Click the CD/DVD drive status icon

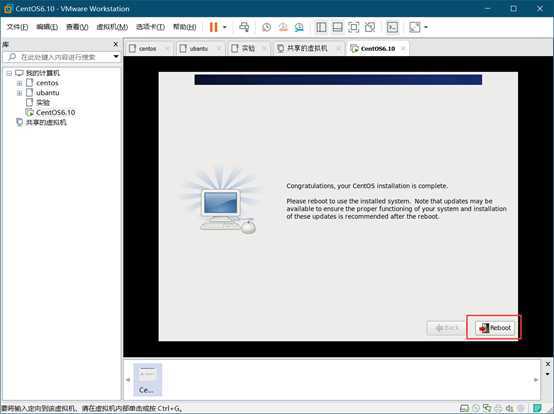point(476,408)
